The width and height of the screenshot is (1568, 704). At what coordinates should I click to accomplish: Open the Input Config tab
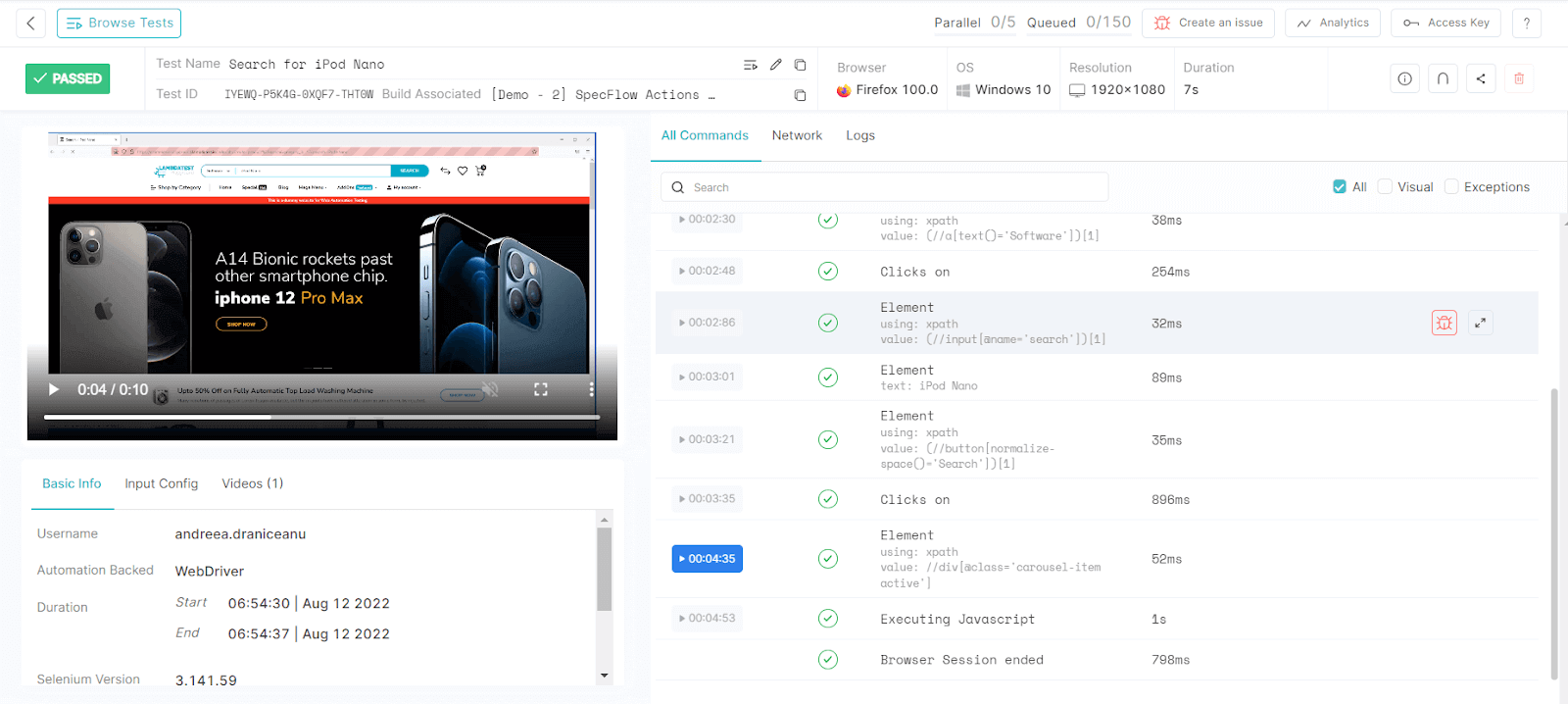pyautogui.click(x=161, y=484)
